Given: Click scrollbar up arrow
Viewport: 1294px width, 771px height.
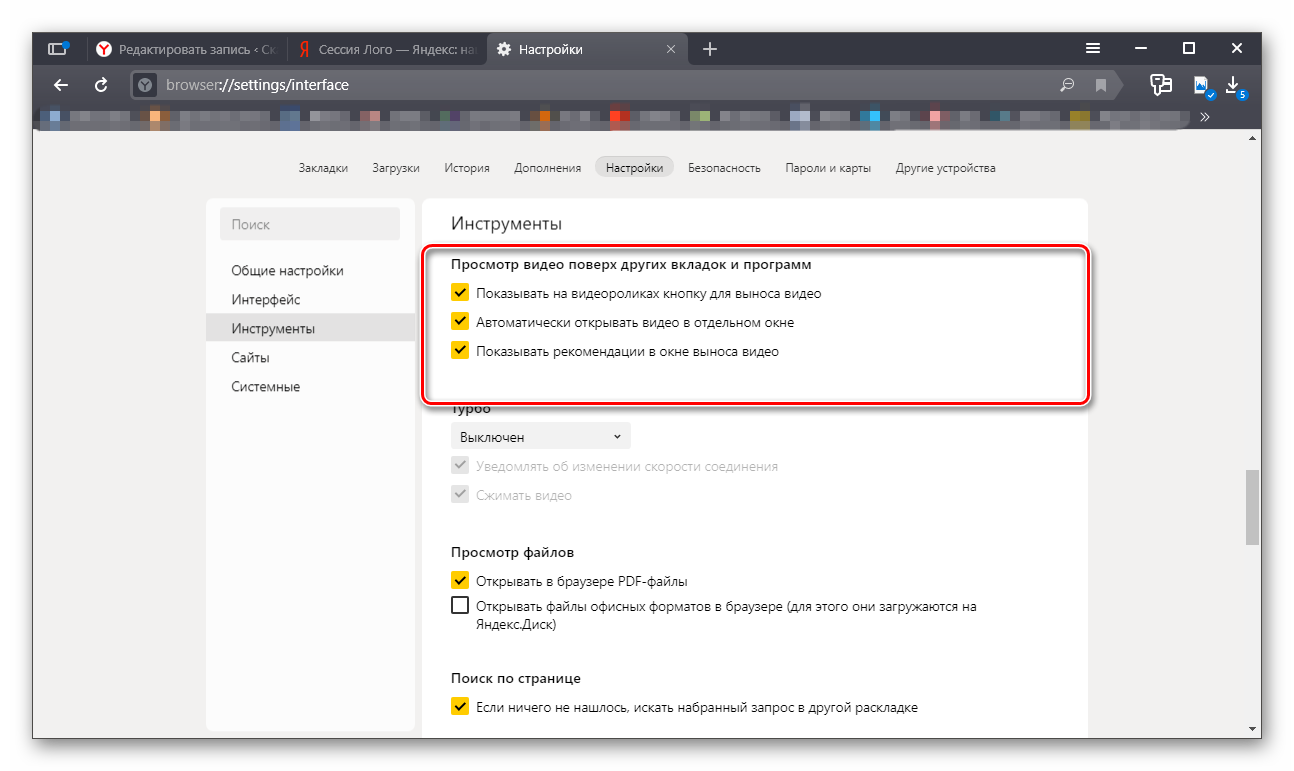Looking at the screenshot, I should (1253, 140).
